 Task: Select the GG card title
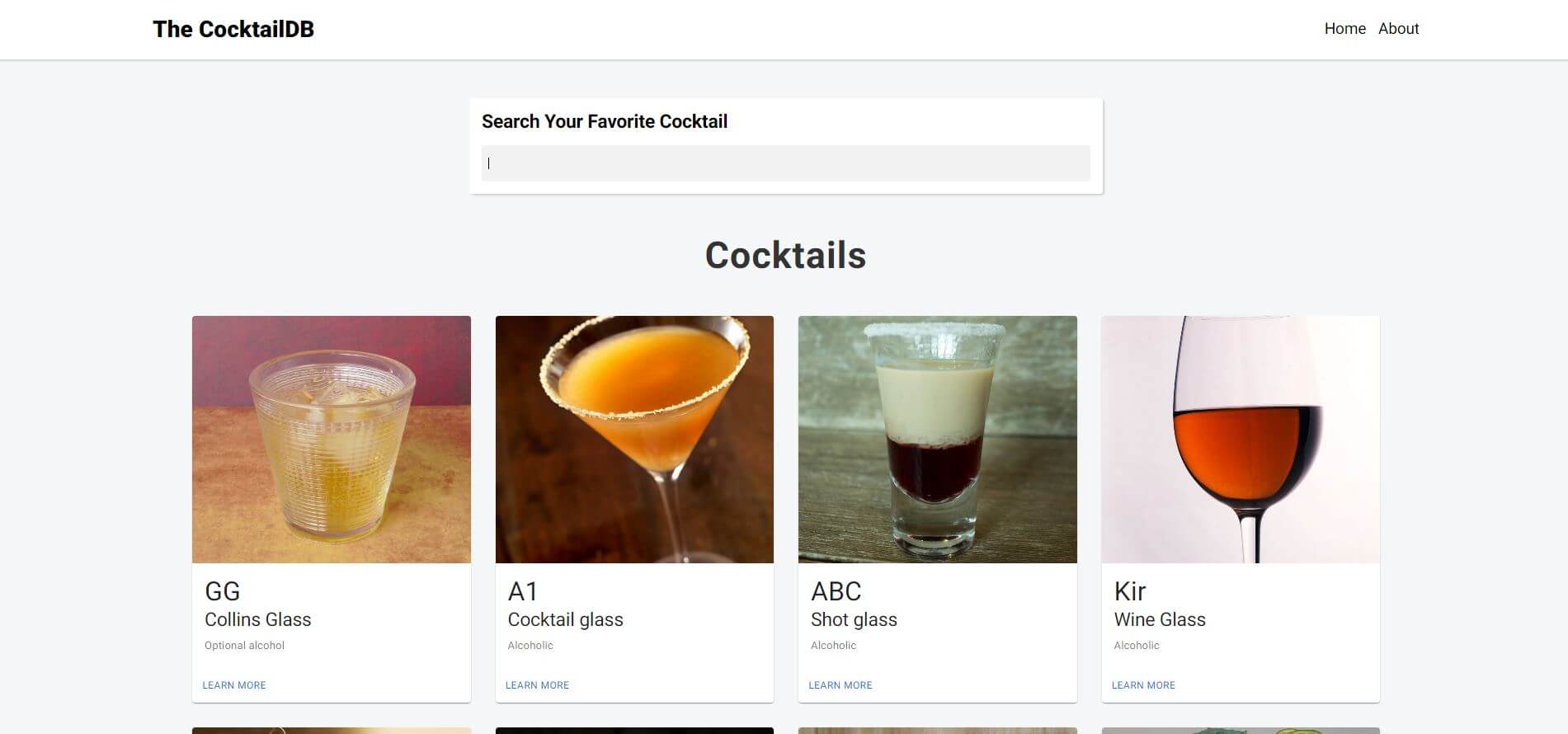click(x=223, y=591)
